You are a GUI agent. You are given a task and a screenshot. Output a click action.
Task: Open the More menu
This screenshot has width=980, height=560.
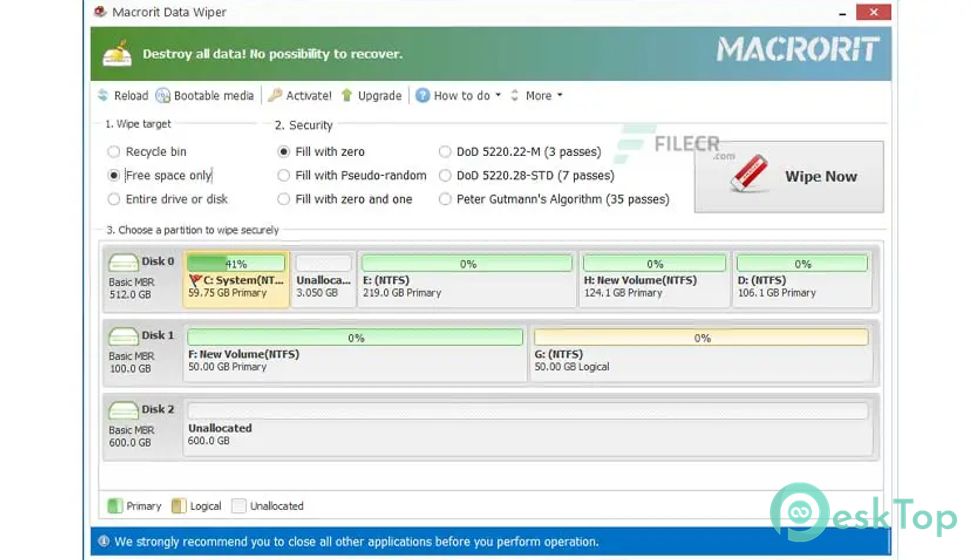point(539,96)
